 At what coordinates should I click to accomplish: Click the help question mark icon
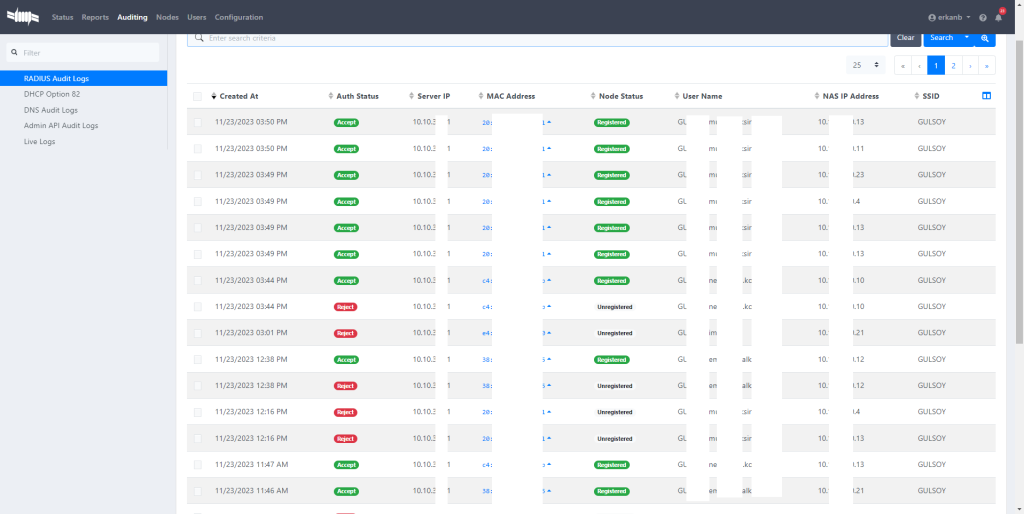point(983,18)
